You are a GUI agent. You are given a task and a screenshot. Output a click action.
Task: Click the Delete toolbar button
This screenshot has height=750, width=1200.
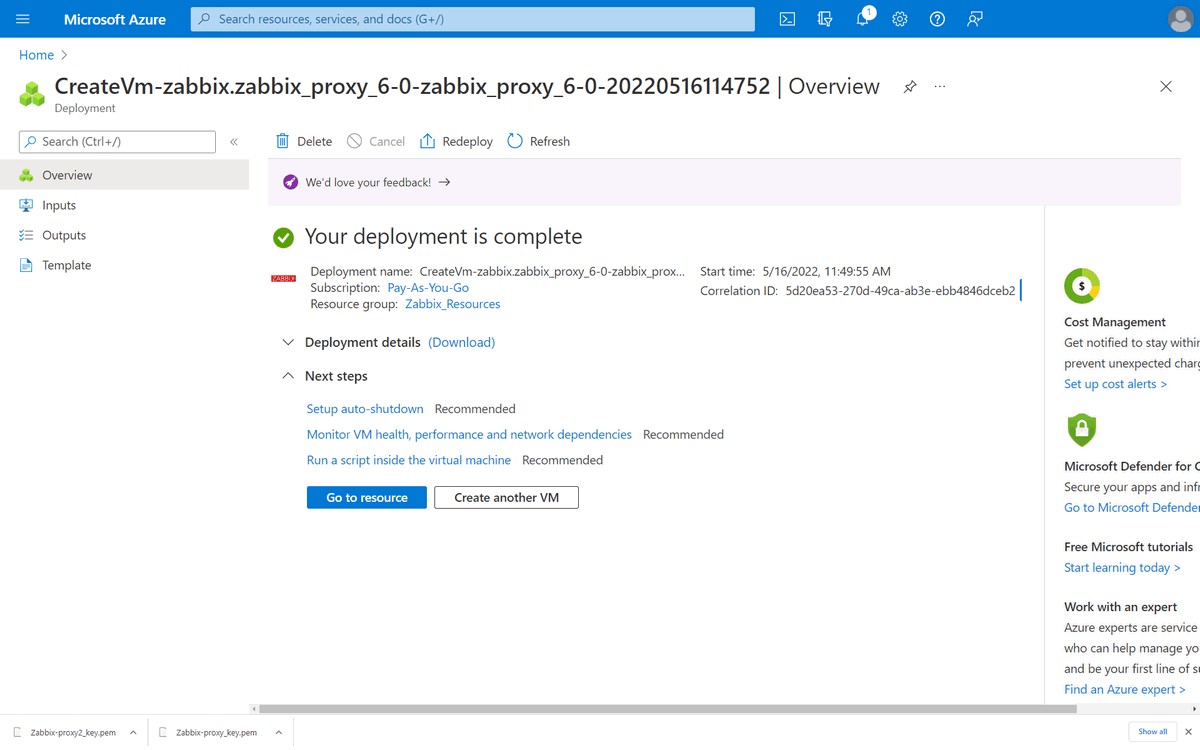coord(304,142)
